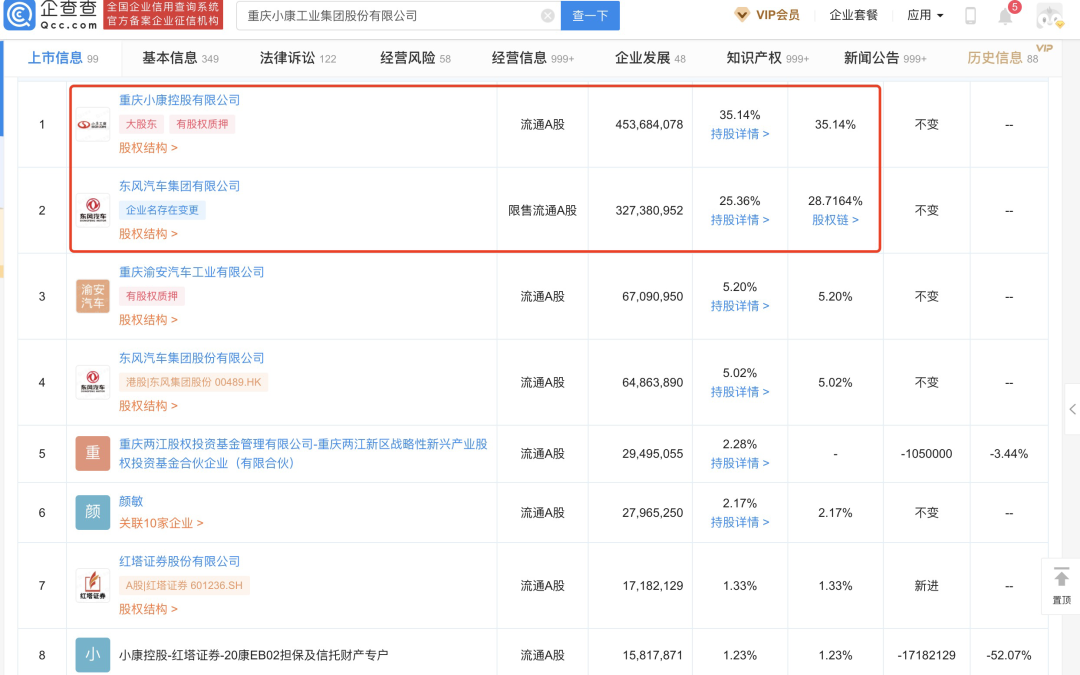
Task: Switch to 新闻公告 tab
Action: point(885,58)
